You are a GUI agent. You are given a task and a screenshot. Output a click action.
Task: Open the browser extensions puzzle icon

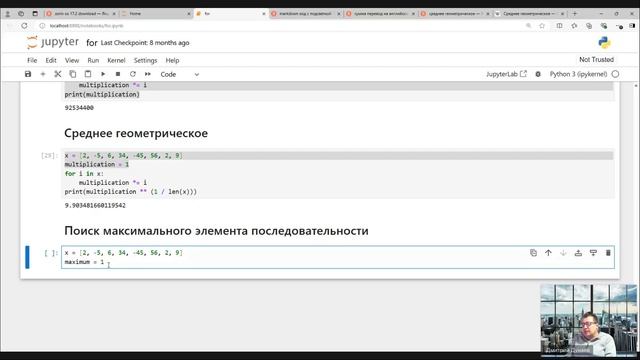[574, 26]
